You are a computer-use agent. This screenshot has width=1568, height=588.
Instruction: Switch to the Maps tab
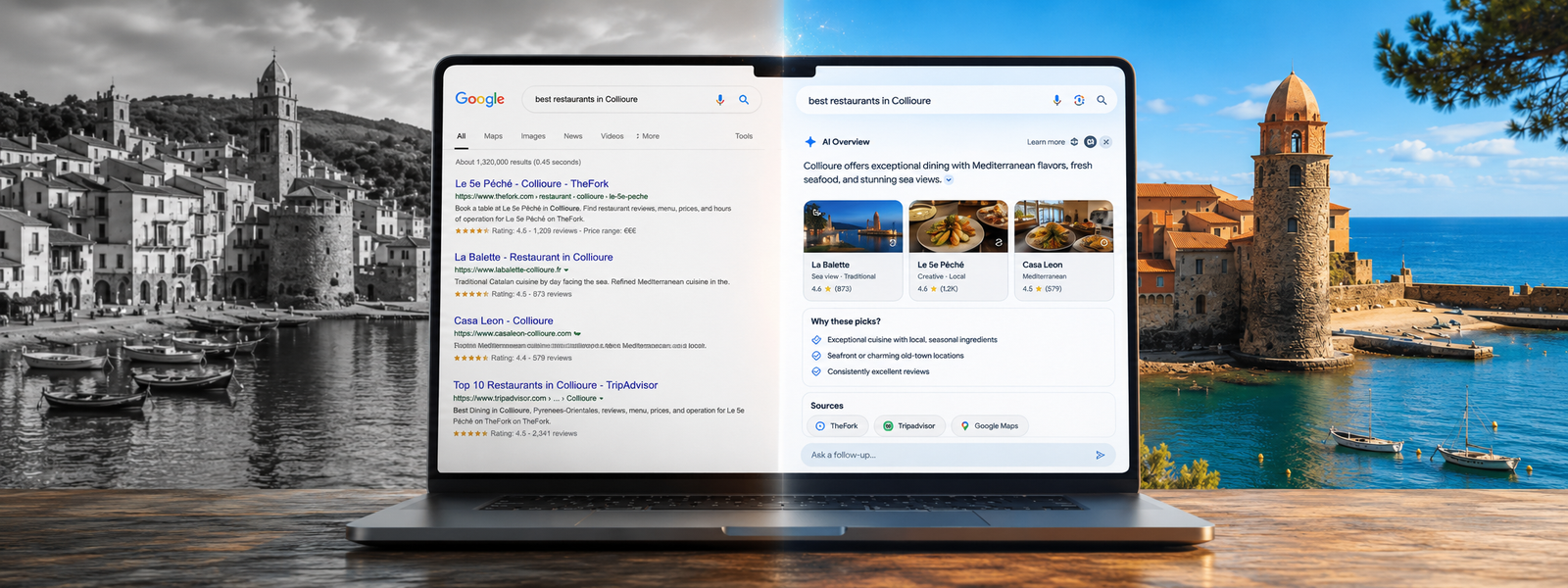[x=493, y=136]
